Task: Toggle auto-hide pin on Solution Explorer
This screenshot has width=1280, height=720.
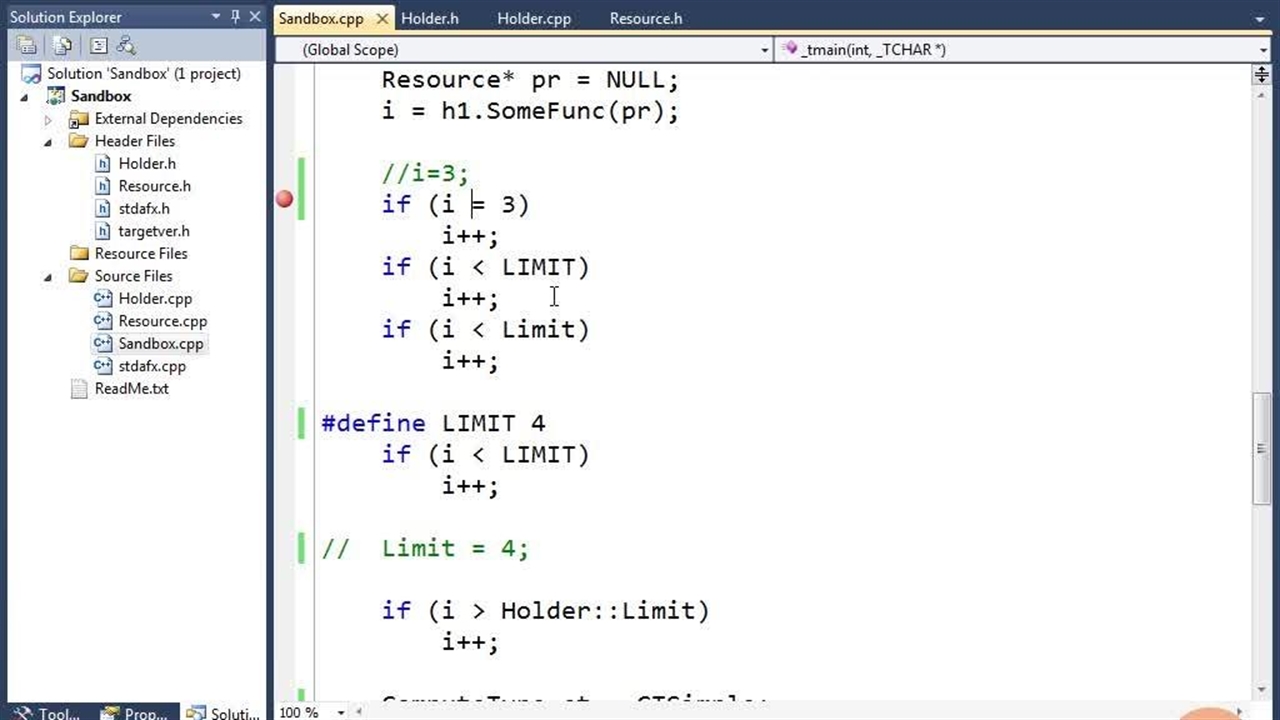Action: 236,17
